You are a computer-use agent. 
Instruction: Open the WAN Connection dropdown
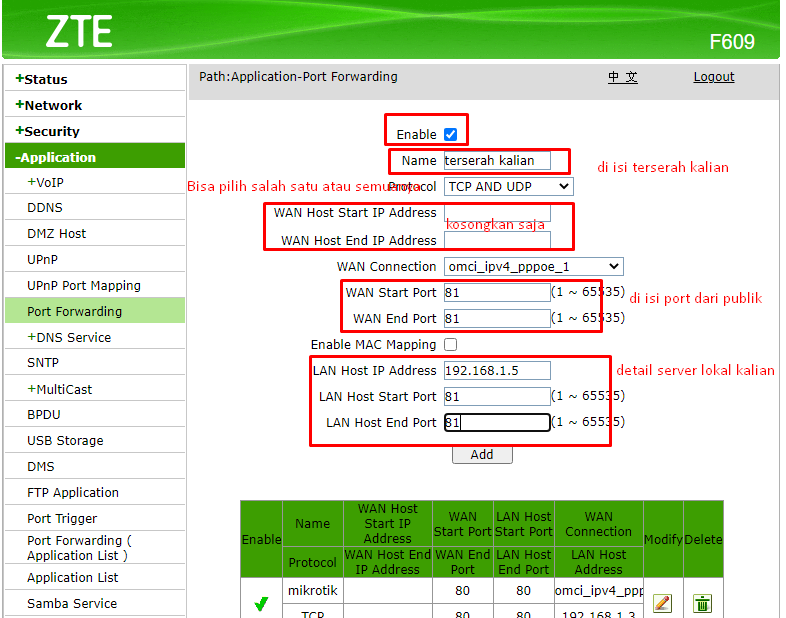pyautogui.click(x=533, y=266)
